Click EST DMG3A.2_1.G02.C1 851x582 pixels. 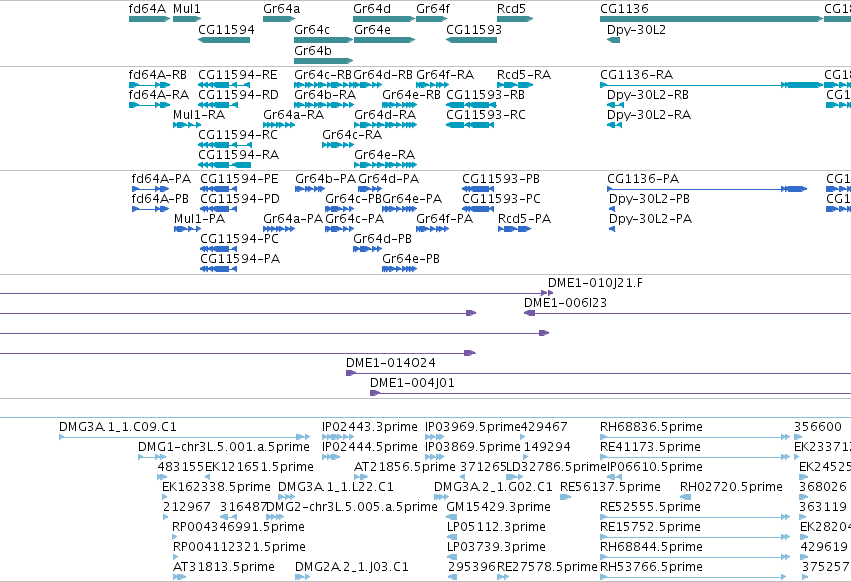pos(493,488)
